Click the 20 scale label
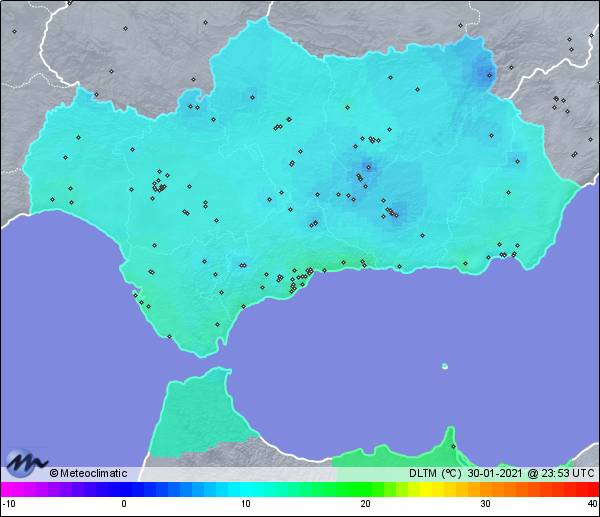This screenshot has width=600, height=517. tap(365, 503)
